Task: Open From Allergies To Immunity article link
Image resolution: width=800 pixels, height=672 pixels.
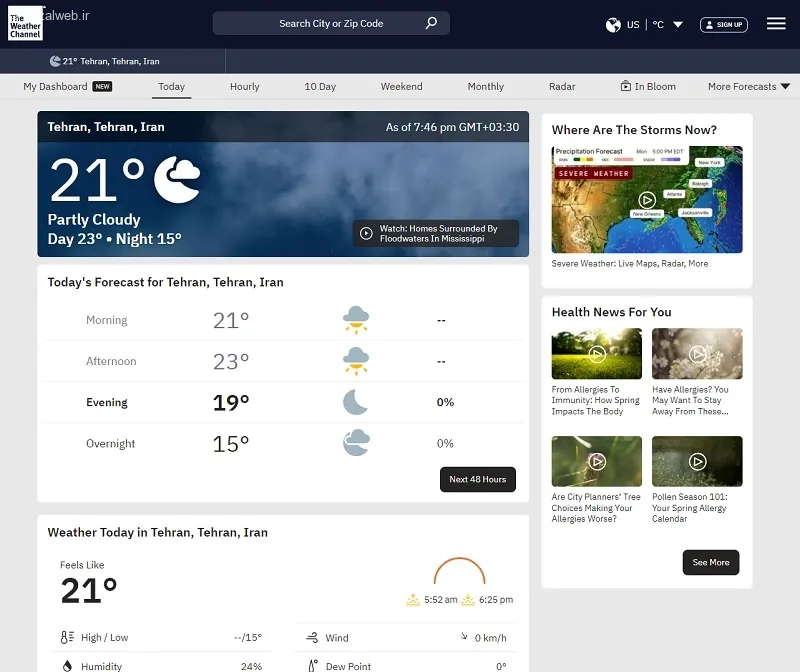Action: (595, 401)
